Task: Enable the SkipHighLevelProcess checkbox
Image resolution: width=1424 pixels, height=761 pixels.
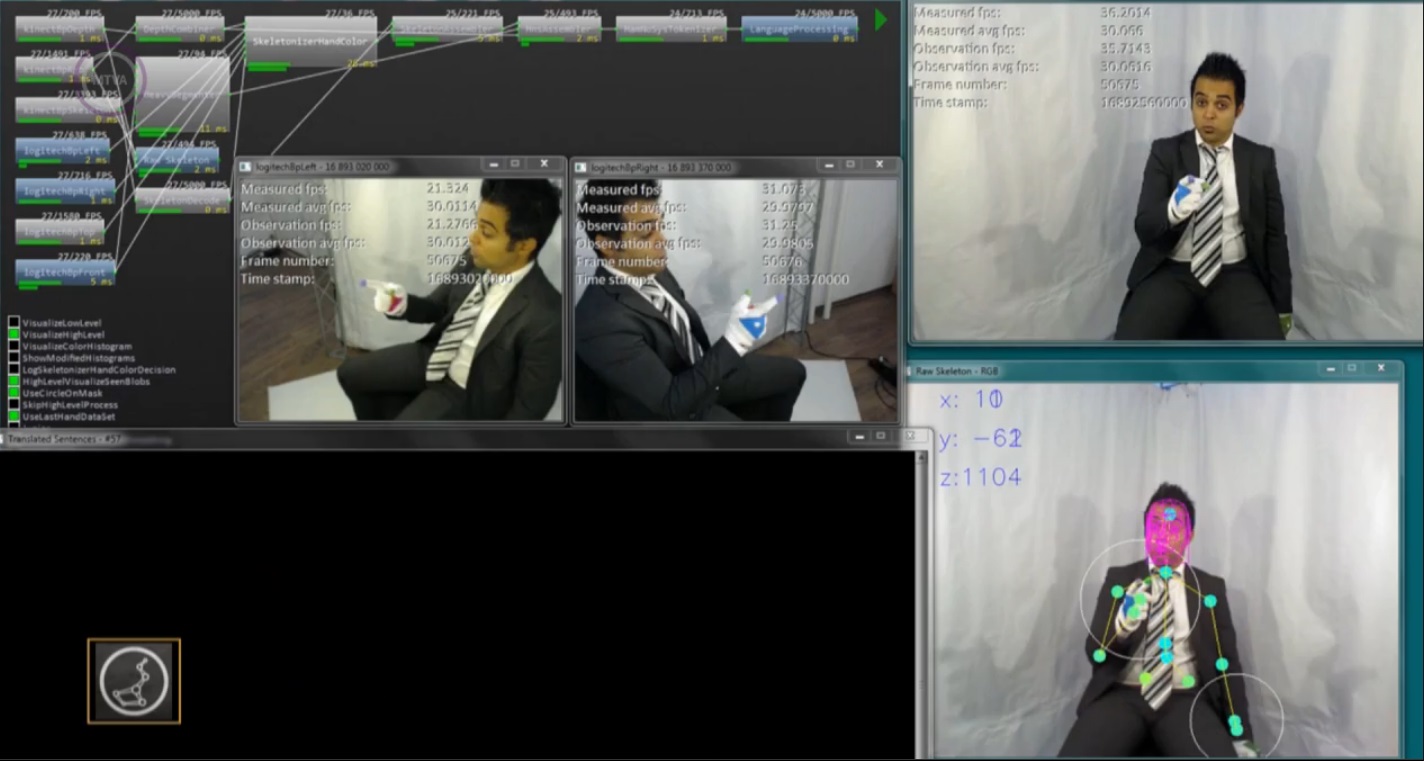Action: pos(14,405)
